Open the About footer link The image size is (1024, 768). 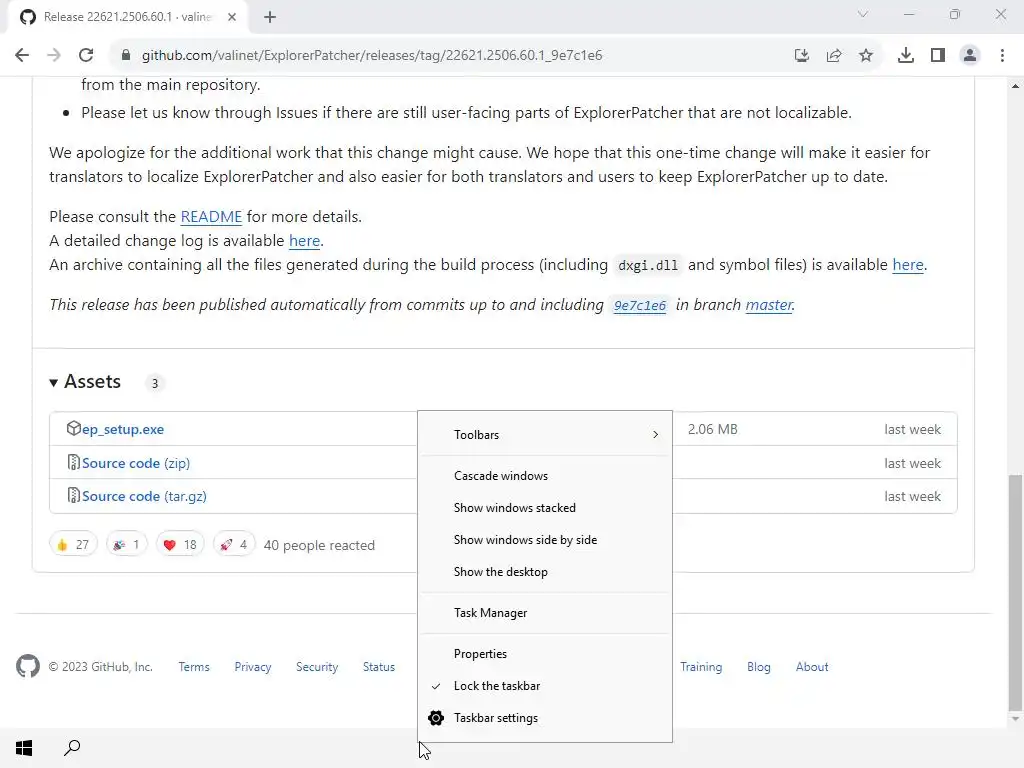pyautogui.click(x=812, y=667)
